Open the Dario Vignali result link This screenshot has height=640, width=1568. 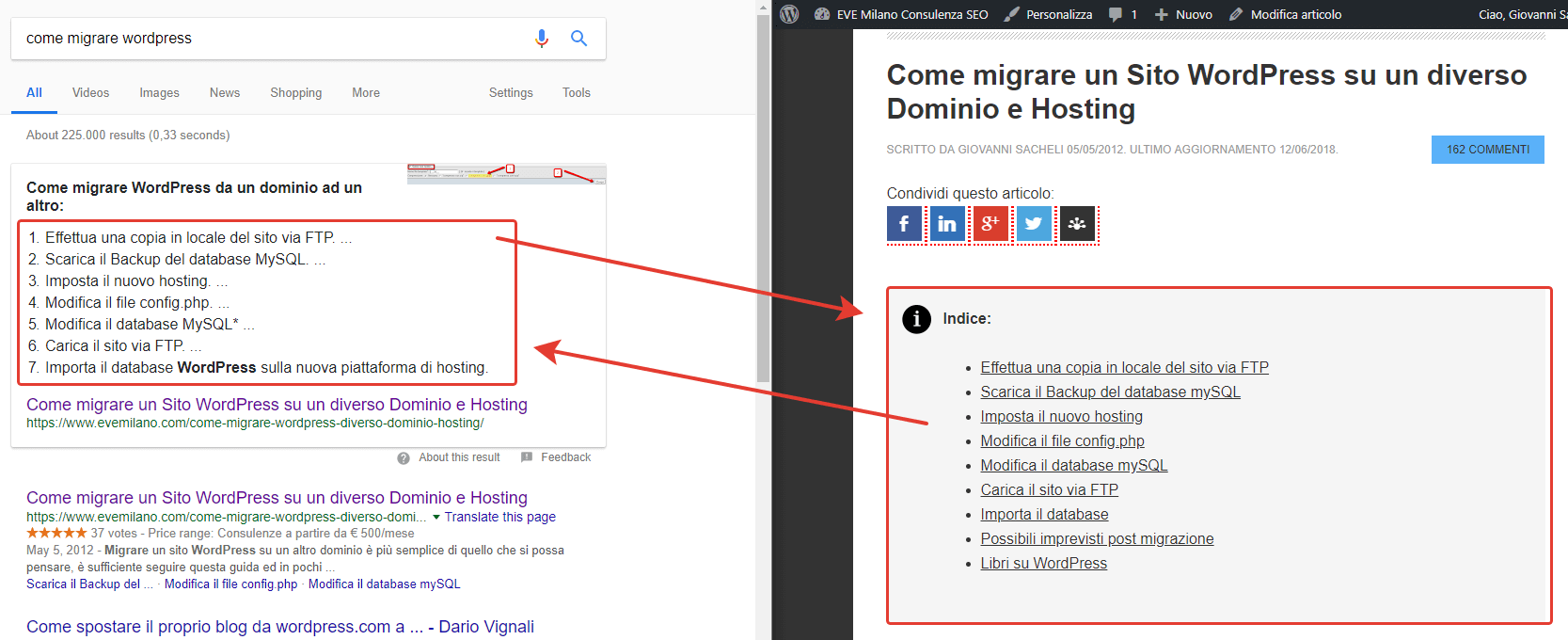point(280,627)
